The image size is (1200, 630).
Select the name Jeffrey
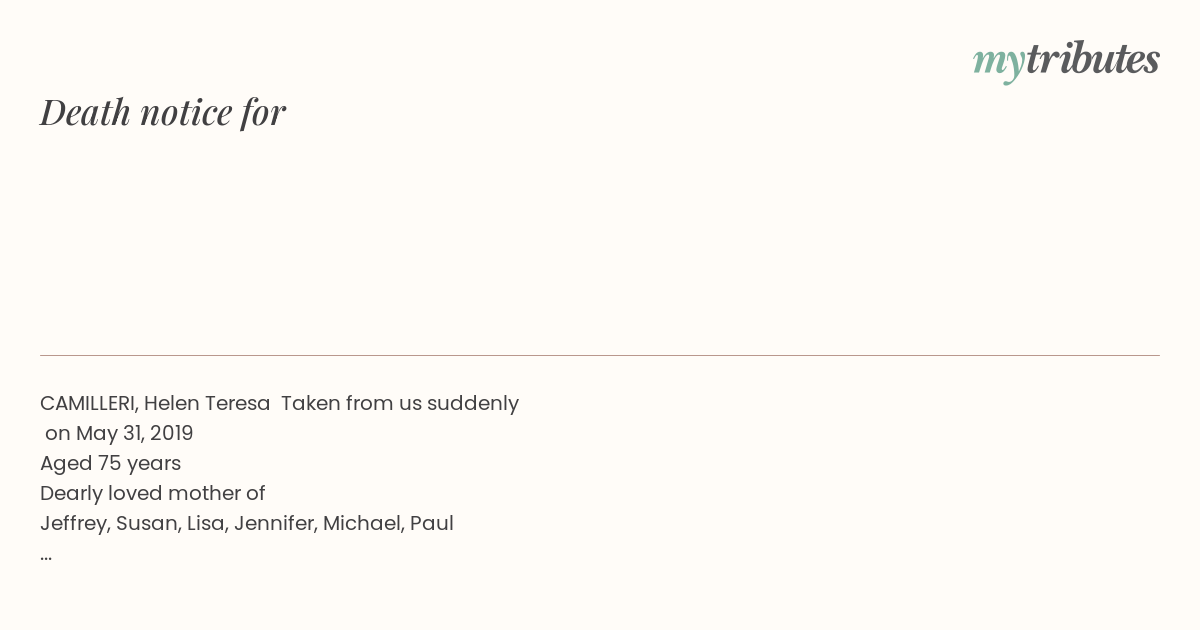pos(75,524)
